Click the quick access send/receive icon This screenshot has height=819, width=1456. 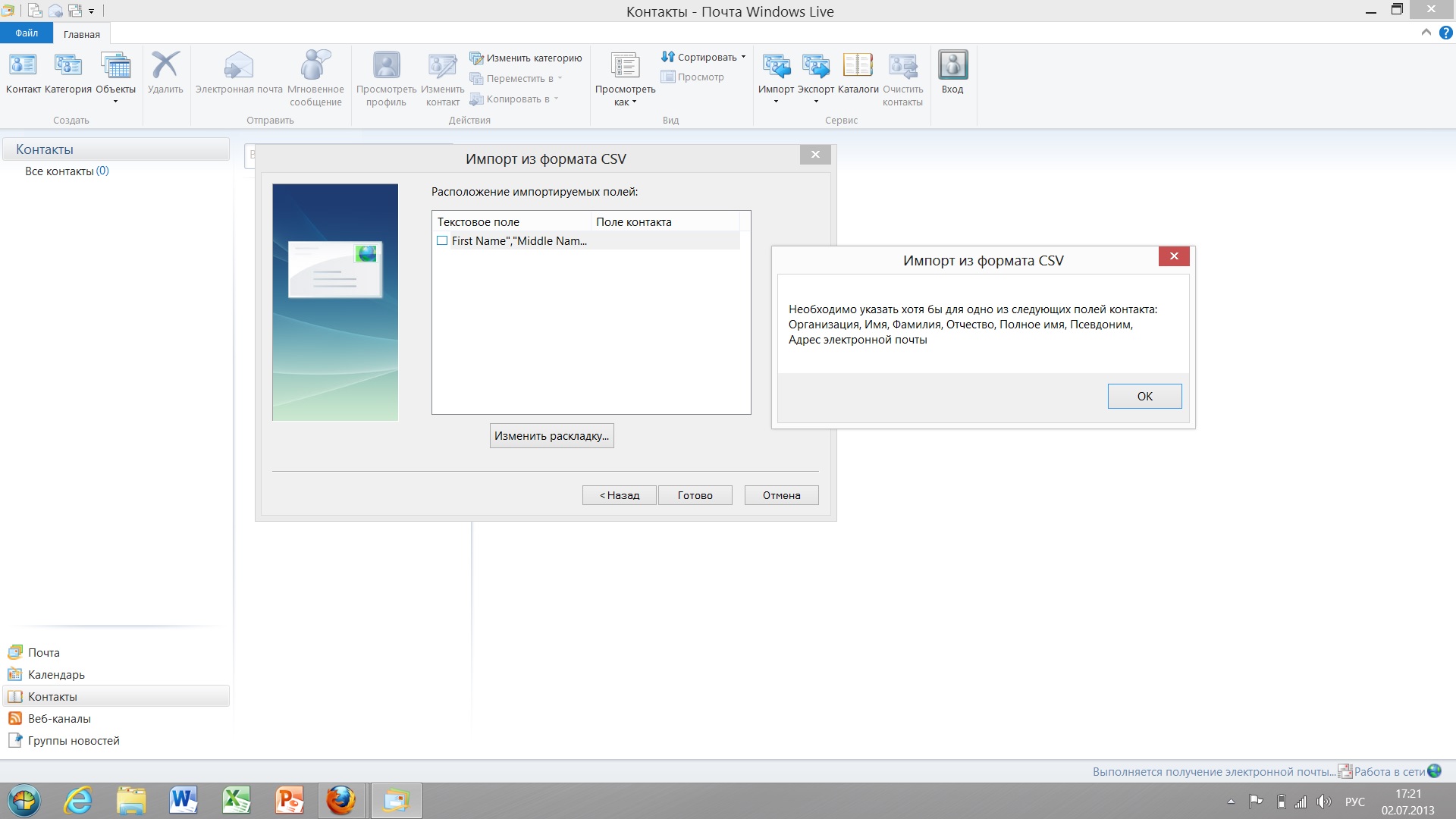click(x=75, y=11)
